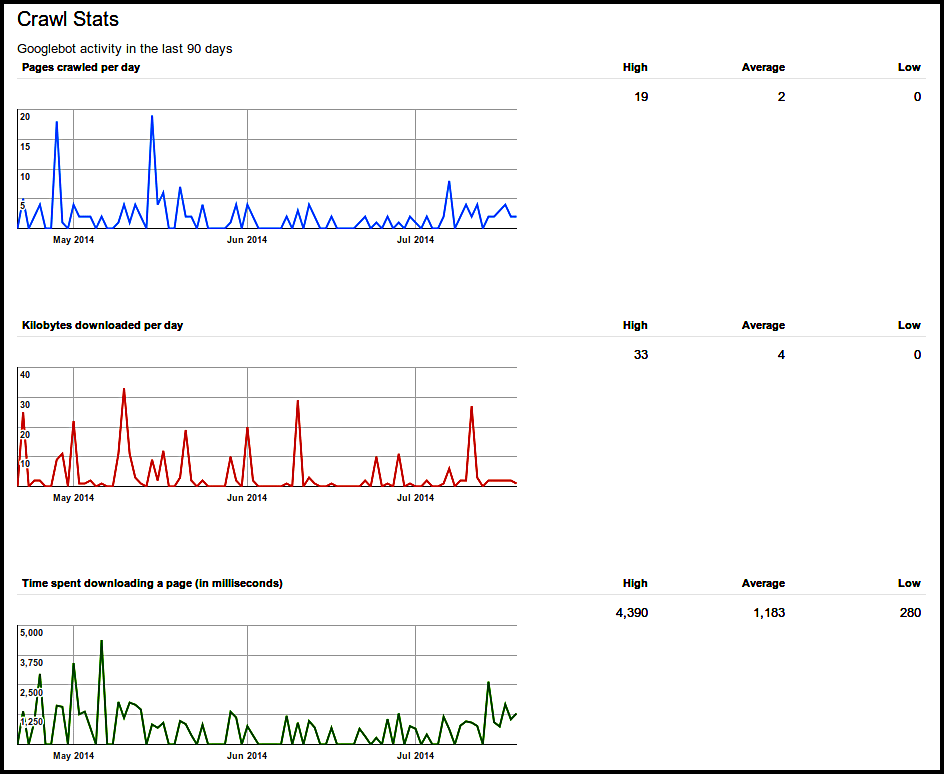This screenshot has width=944, height=774.
Task: Click 'May 2014' label under pages crawled chart
Action: click(73, 240)
